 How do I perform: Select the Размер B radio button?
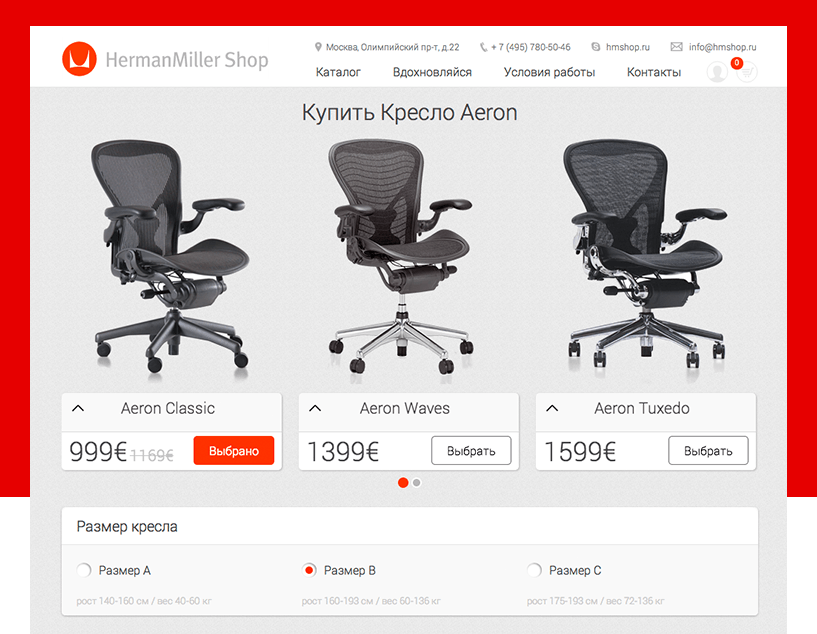click(x=309, y=570)
